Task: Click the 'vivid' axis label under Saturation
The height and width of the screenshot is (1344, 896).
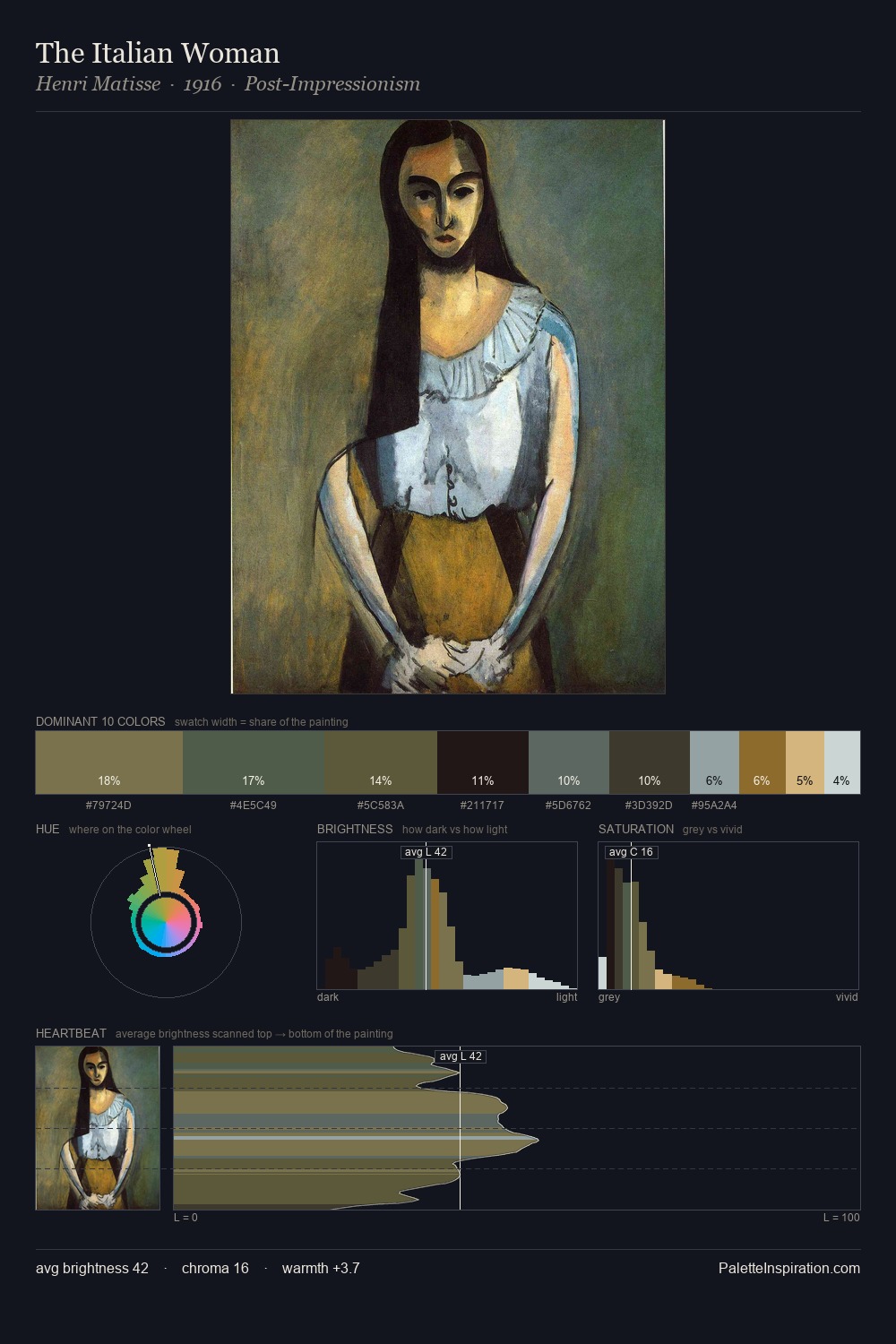Action: coord(847,996)
